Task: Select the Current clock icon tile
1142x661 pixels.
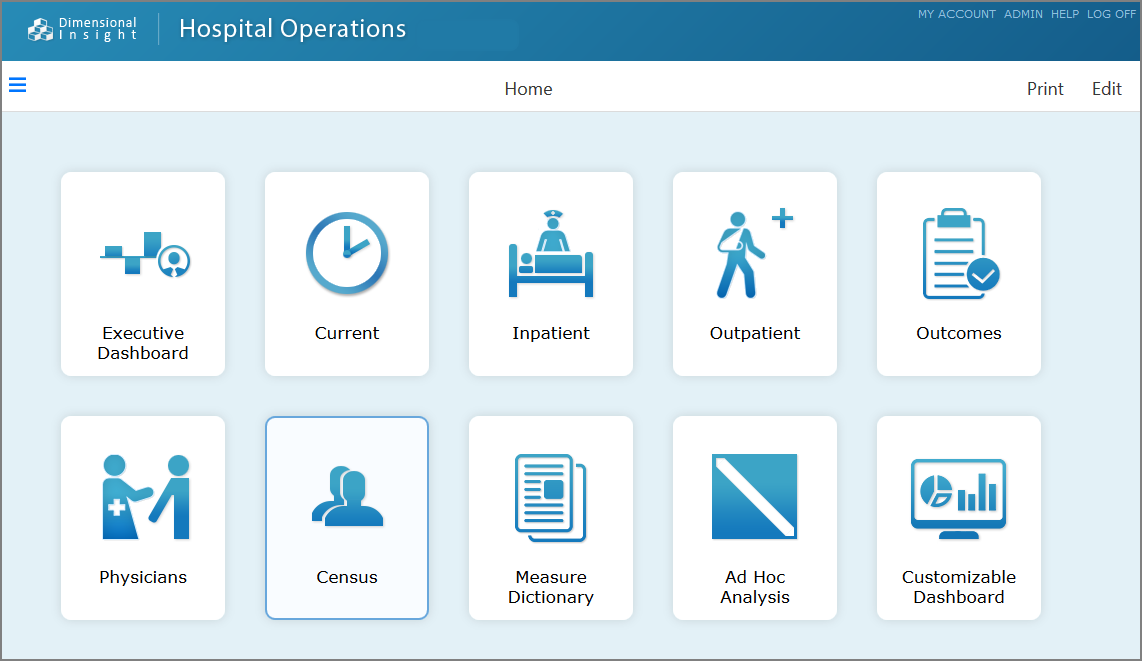Action: tap(347, 254)
